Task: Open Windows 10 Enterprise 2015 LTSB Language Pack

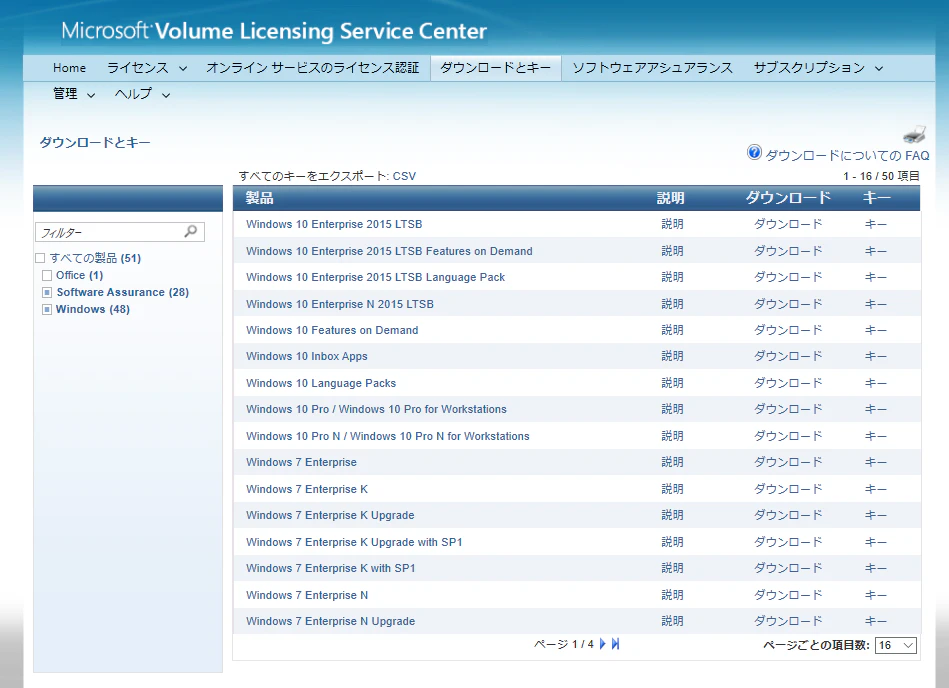Action: point(375,277)
